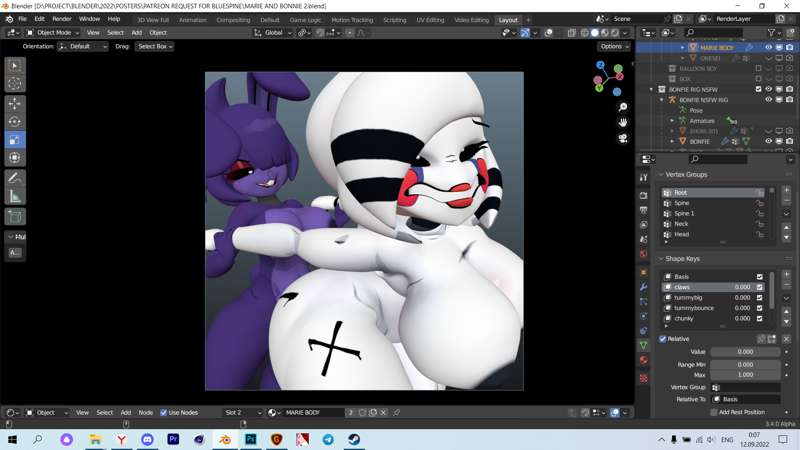Open Premiere Pro from the taskbar

(173, 439)
